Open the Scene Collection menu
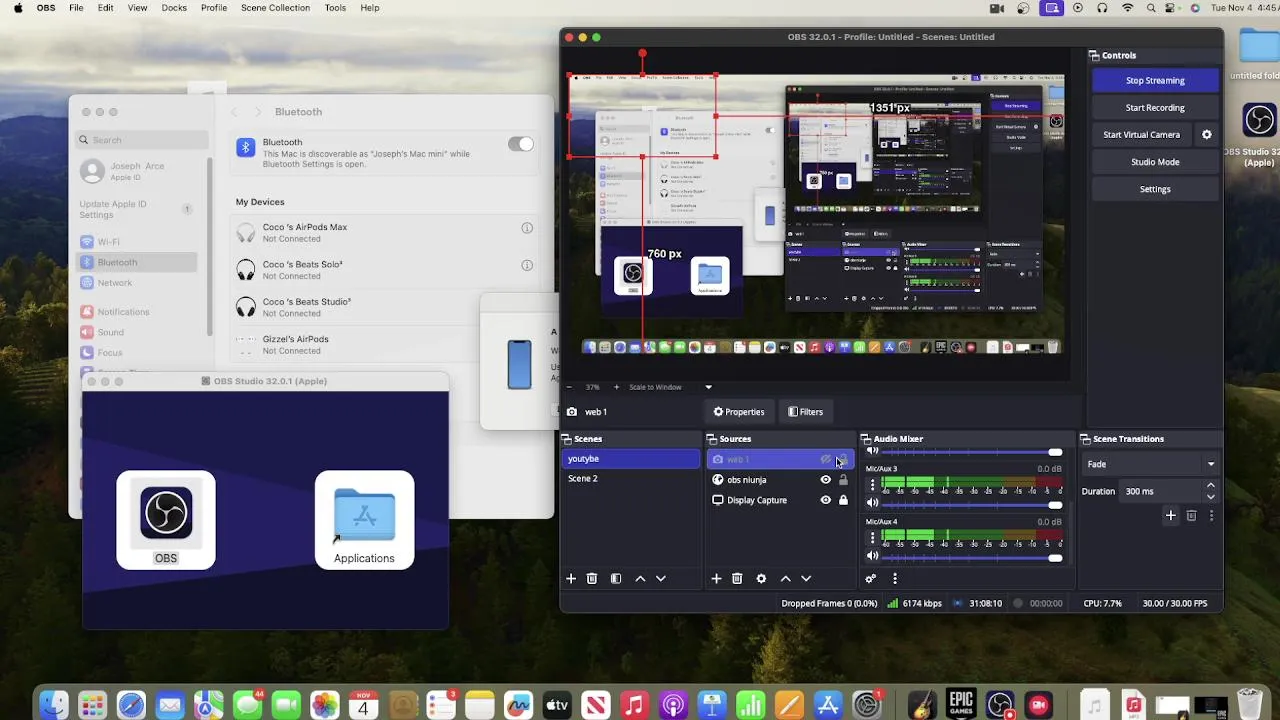Screen dimensions: 1280x720 [275, 8]
